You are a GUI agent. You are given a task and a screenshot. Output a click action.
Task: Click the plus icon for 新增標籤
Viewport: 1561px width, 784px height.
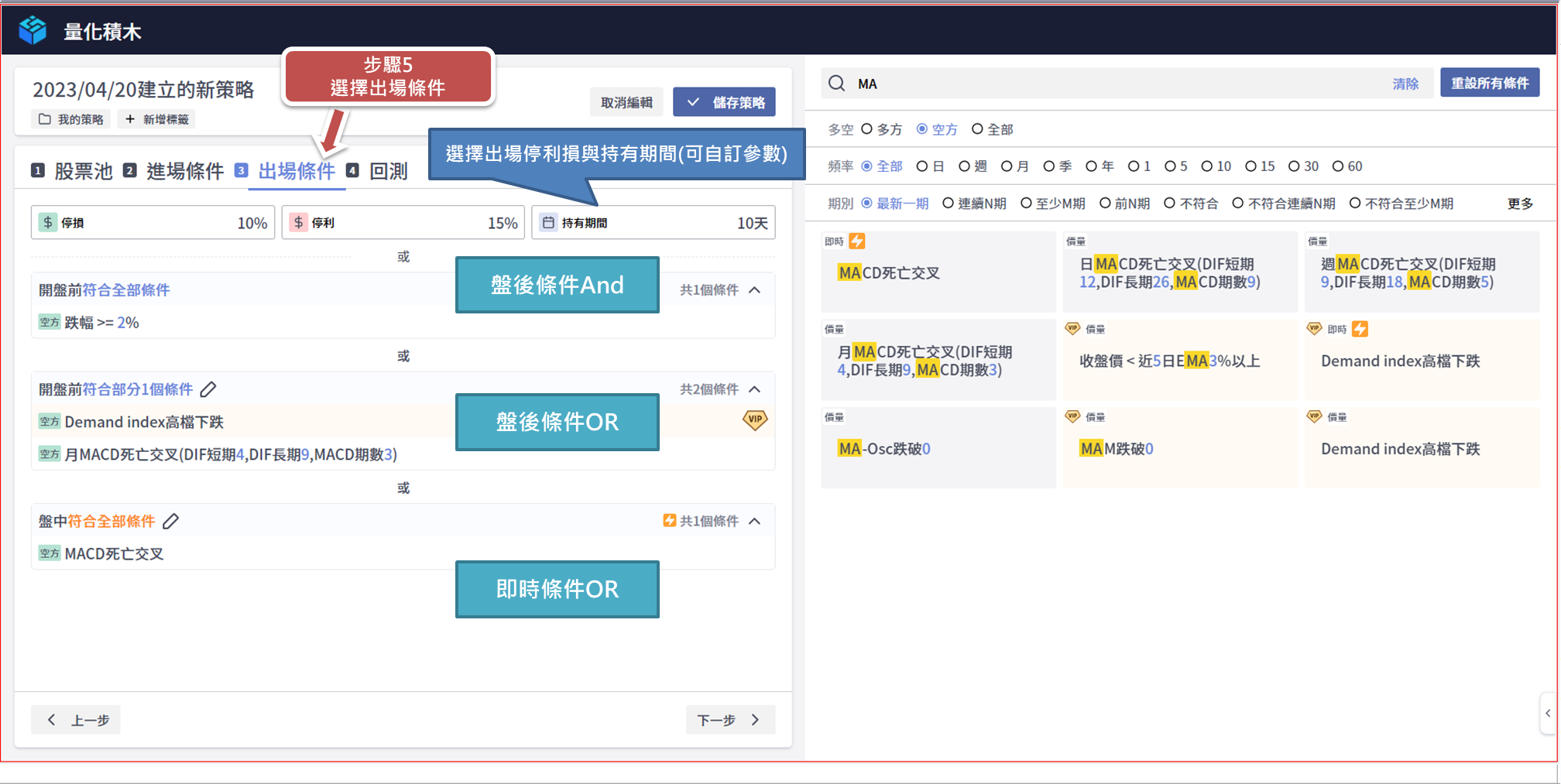point(130,119)
